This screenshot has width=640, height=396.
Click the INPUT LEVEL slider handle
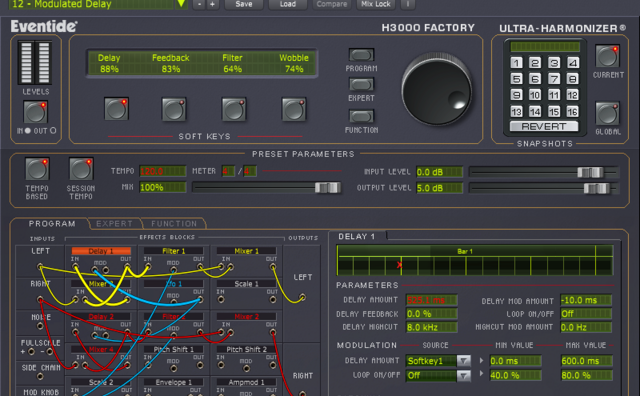[x=590, y=172]
